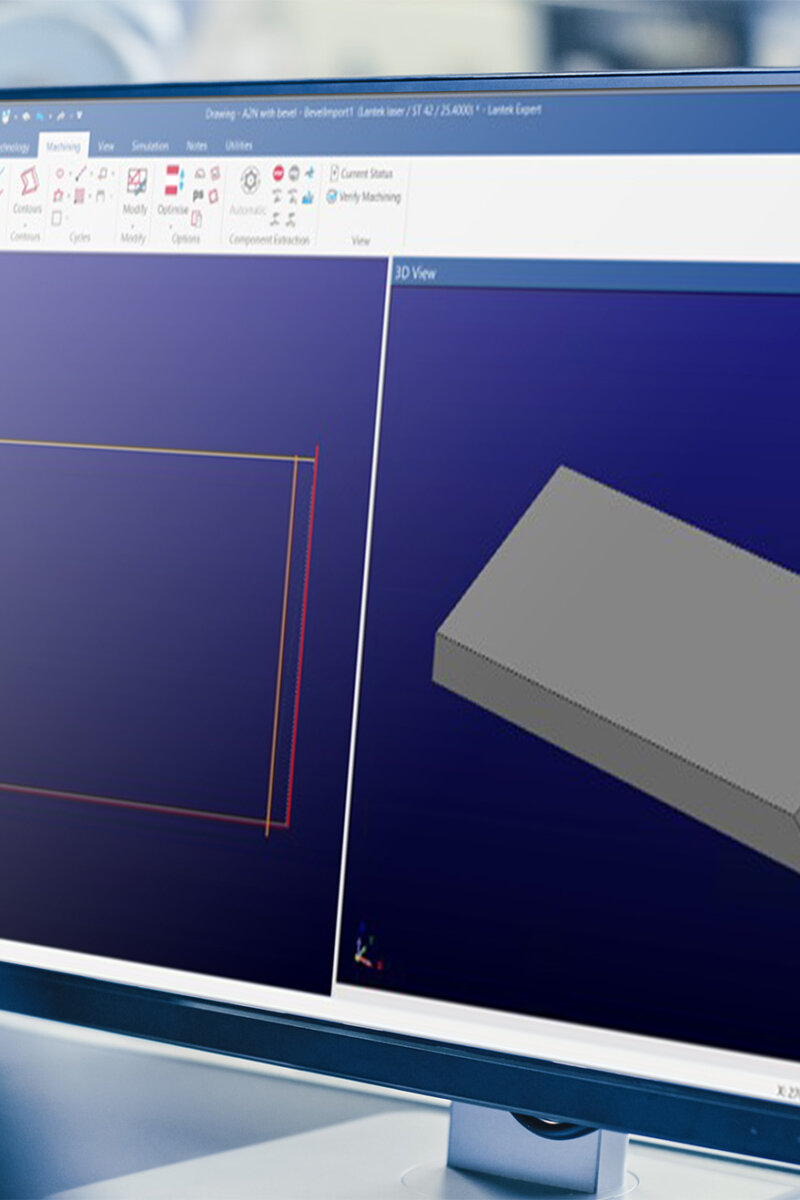This screenshot has height=1200, width=800.
Task: Click the XYZ axis indicator in 3D View
Action: click(x=364, y=952)
